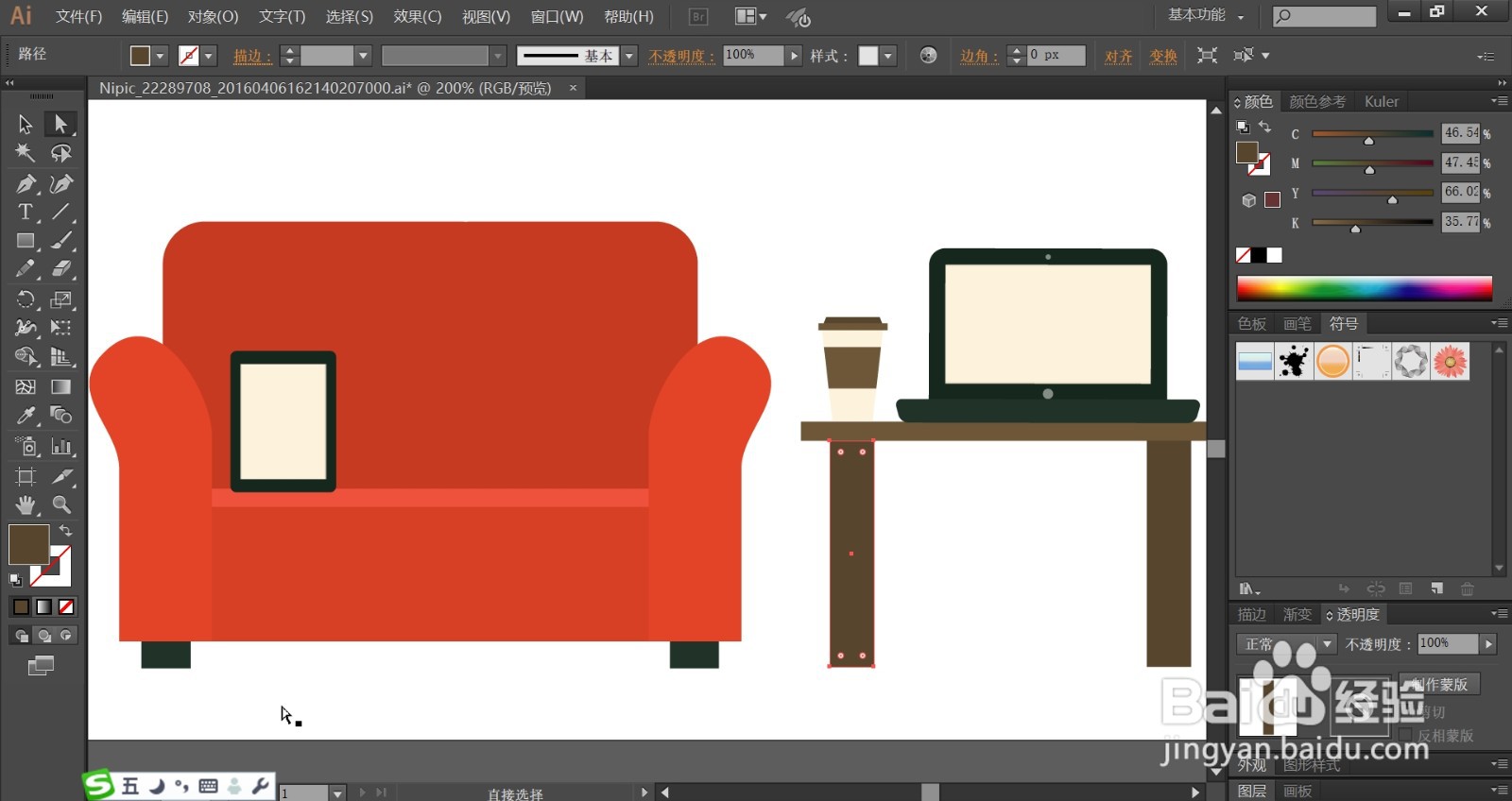Select the Pencil tool
The width and height of the screenshot is (1512, 801).
click(x=26, y=269)
